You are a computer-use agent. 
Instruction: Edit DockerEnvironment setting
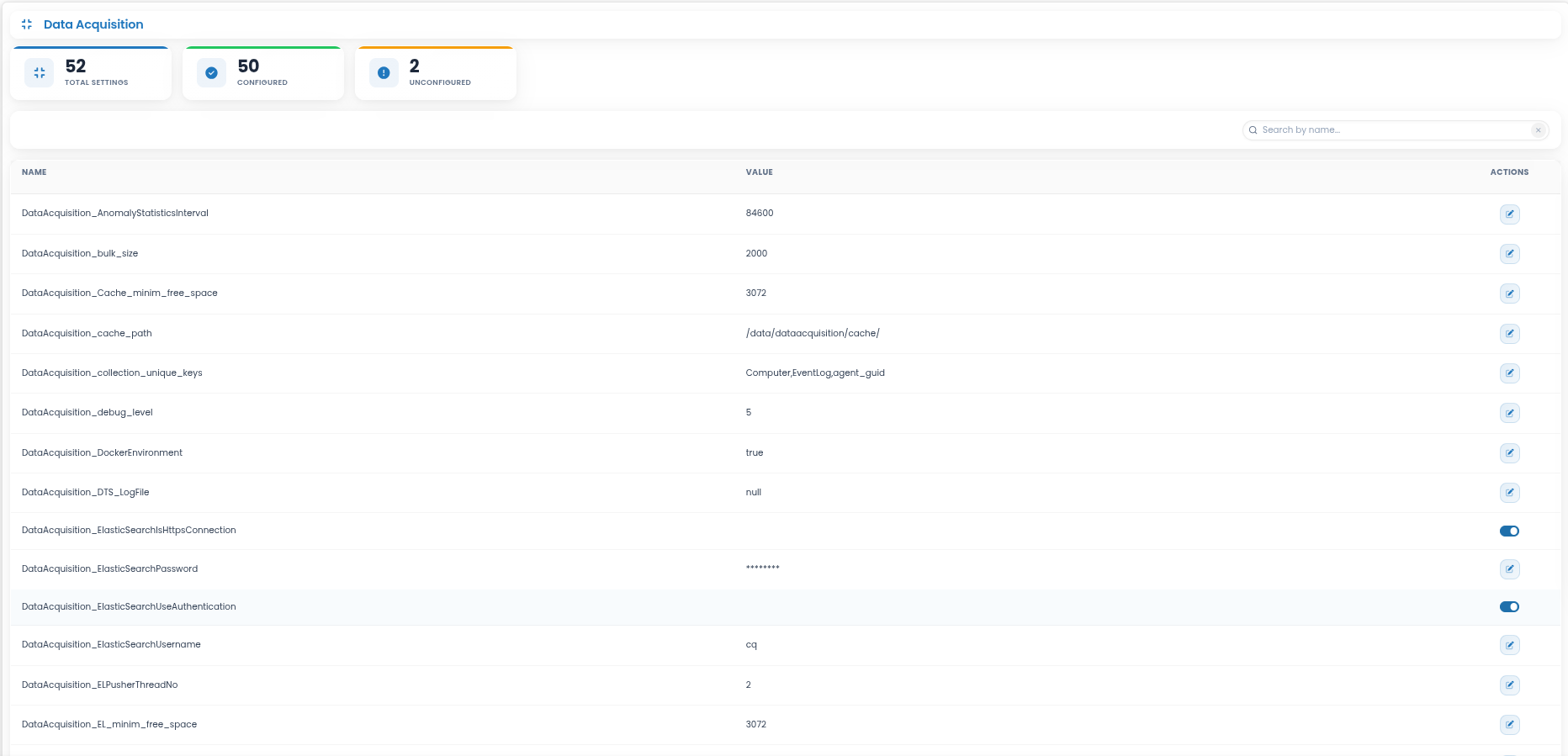click(x=1509, y=452)
